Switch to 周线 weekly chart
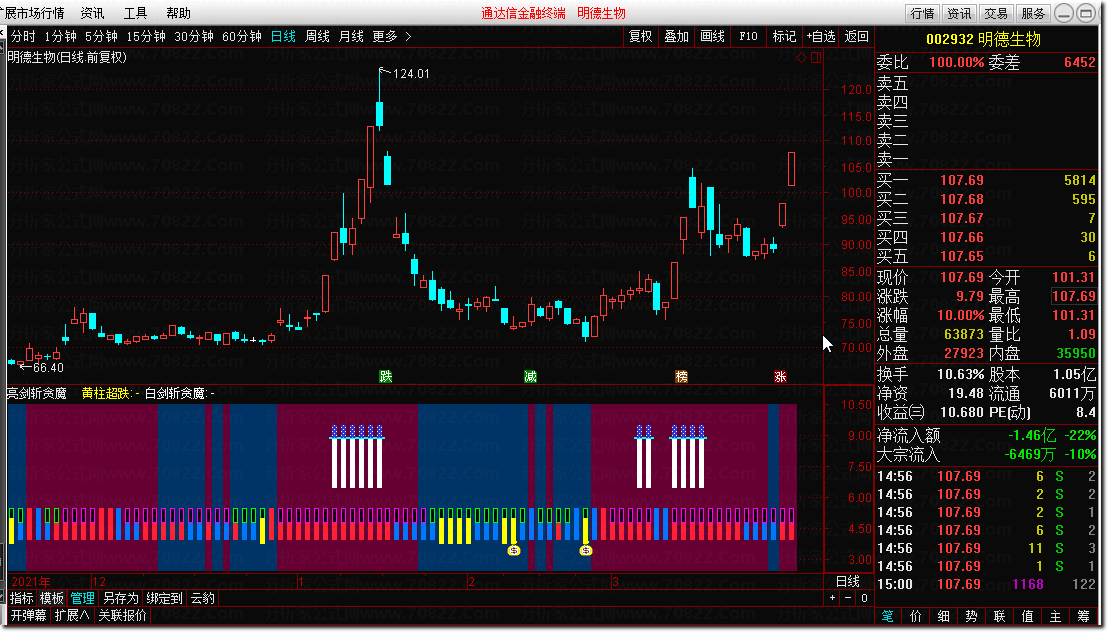Screen dimensions: 1110x633 tap(317, 36)
